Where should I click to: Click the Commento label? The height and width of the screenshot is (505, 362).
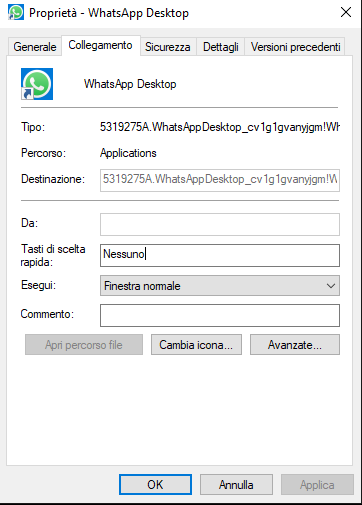[x=47, y=314]
